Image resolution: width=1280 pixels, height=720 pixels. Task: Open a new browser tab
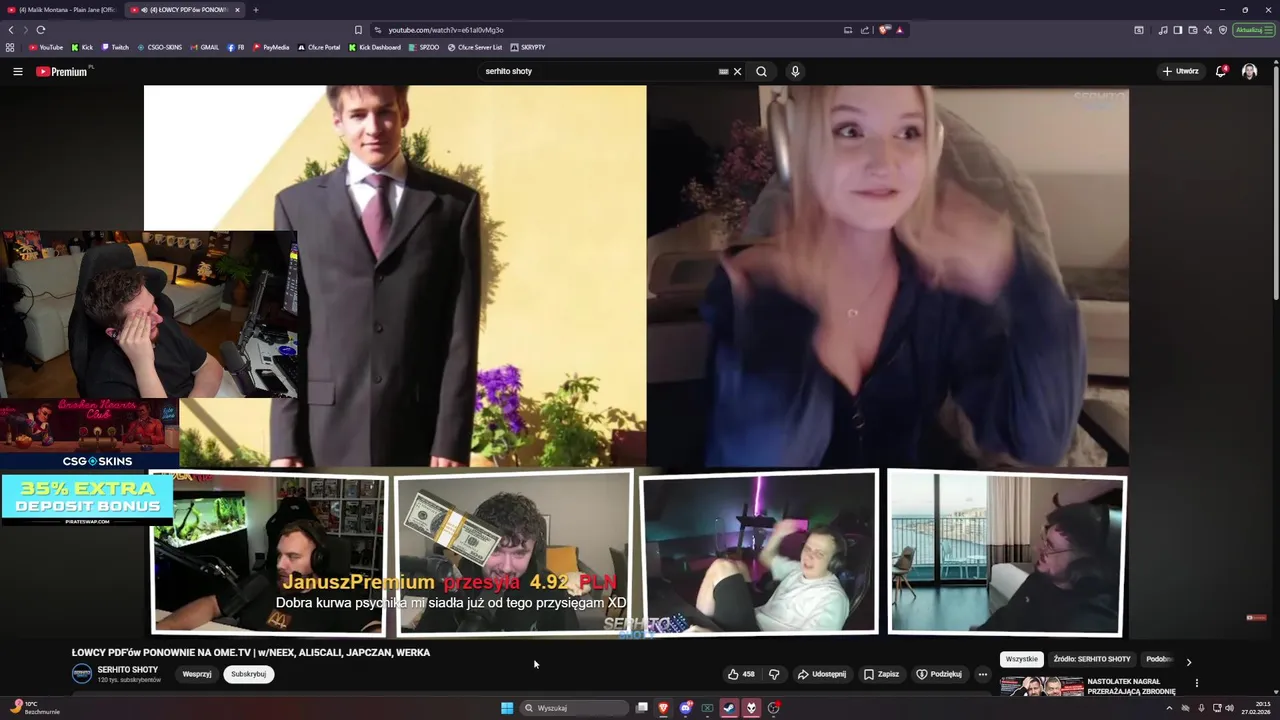[255, 10]
